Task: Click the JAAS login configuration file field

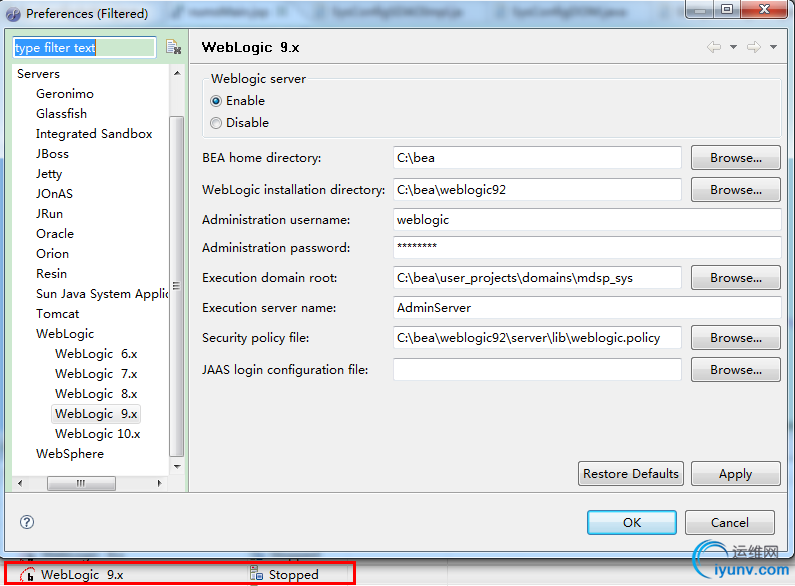Action: click(x=537, y=370)
